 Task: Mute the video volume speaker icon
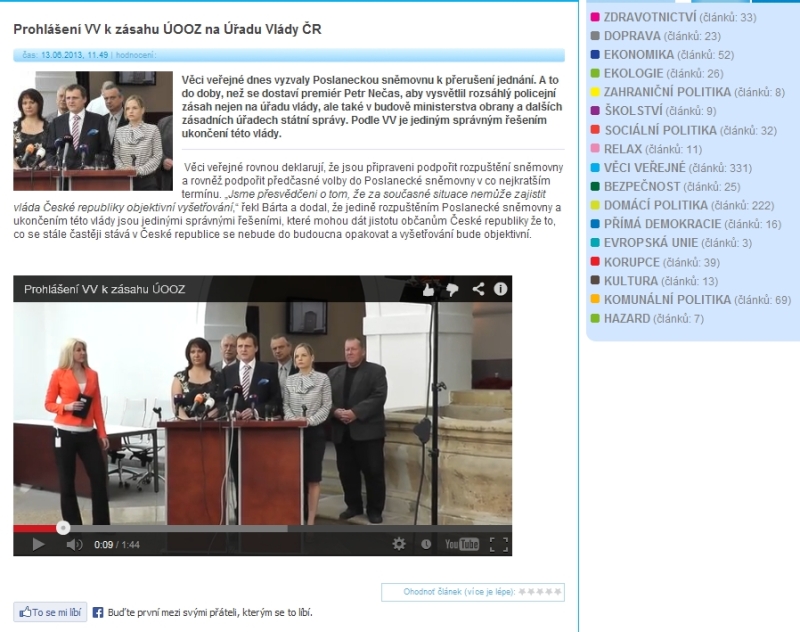pos(74,544)
